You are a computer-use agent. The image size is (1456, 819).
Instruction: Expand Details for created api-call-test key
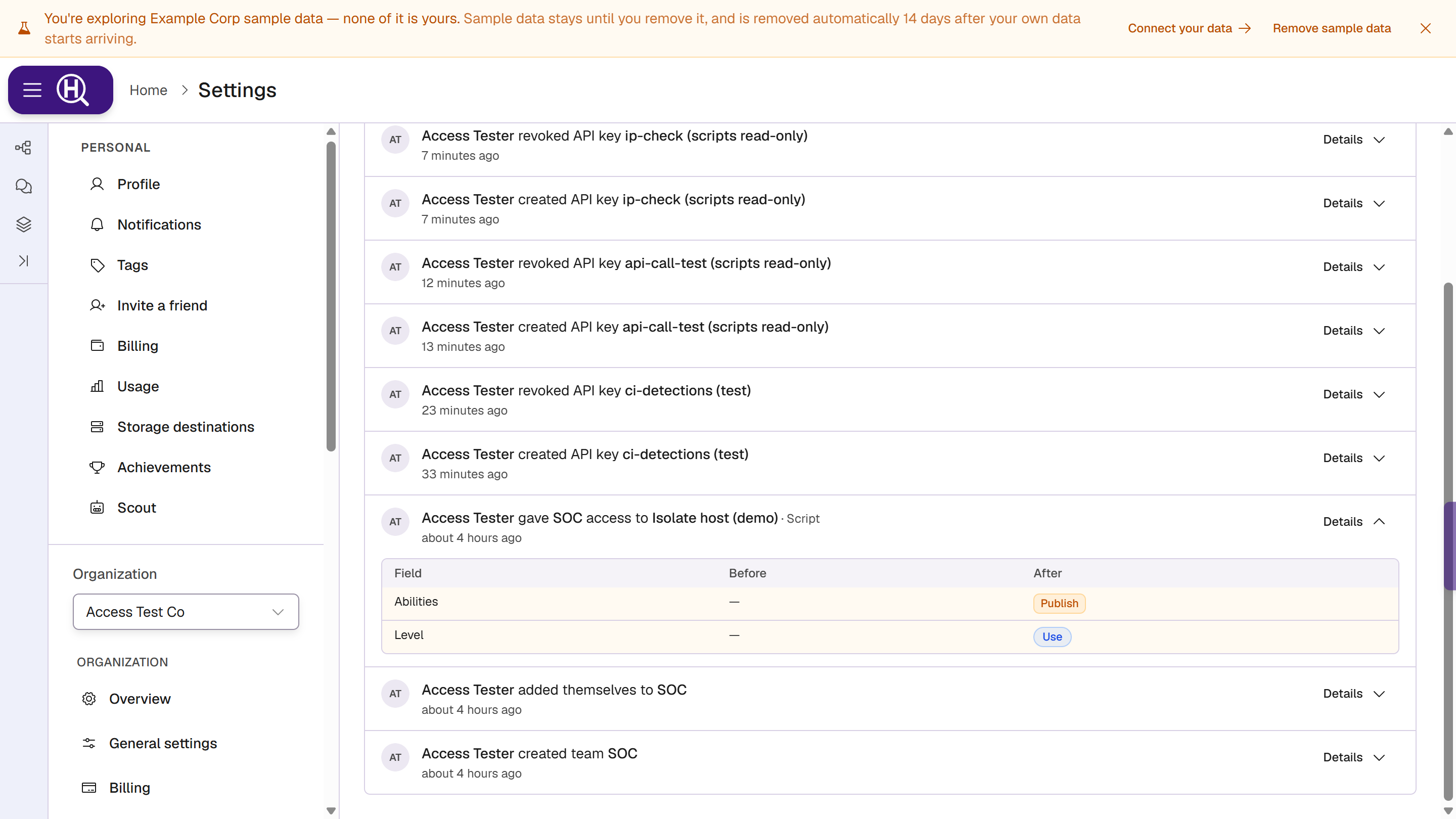[x=1354, y=331]
